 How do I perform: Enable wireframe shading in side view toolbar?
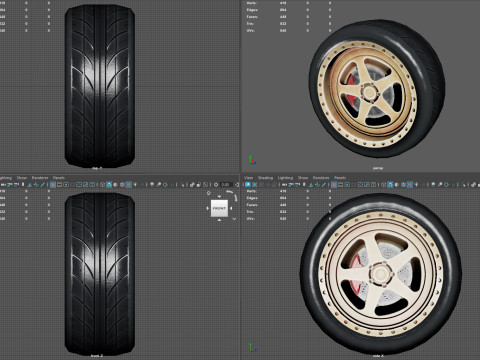pos(383,184)
